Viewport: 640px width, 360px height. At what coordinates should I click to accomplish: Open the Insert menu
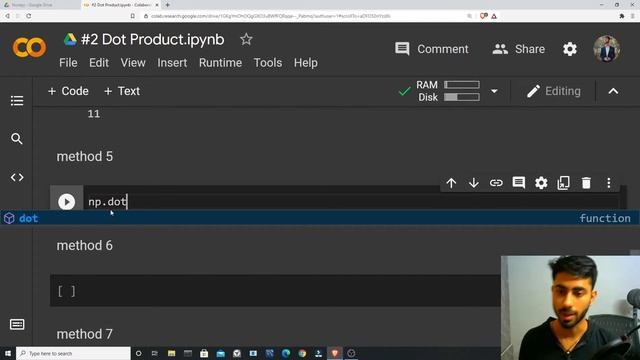(172, 63)
